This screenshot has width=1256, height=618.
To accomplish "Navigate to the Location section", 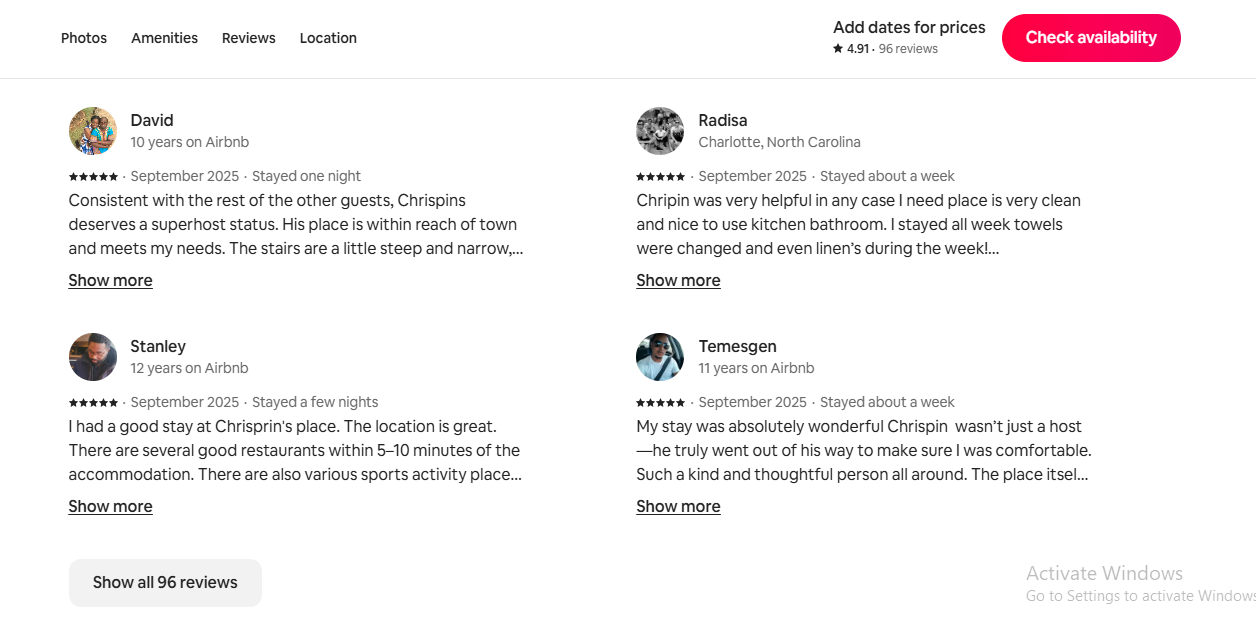I will pos(328,38).
